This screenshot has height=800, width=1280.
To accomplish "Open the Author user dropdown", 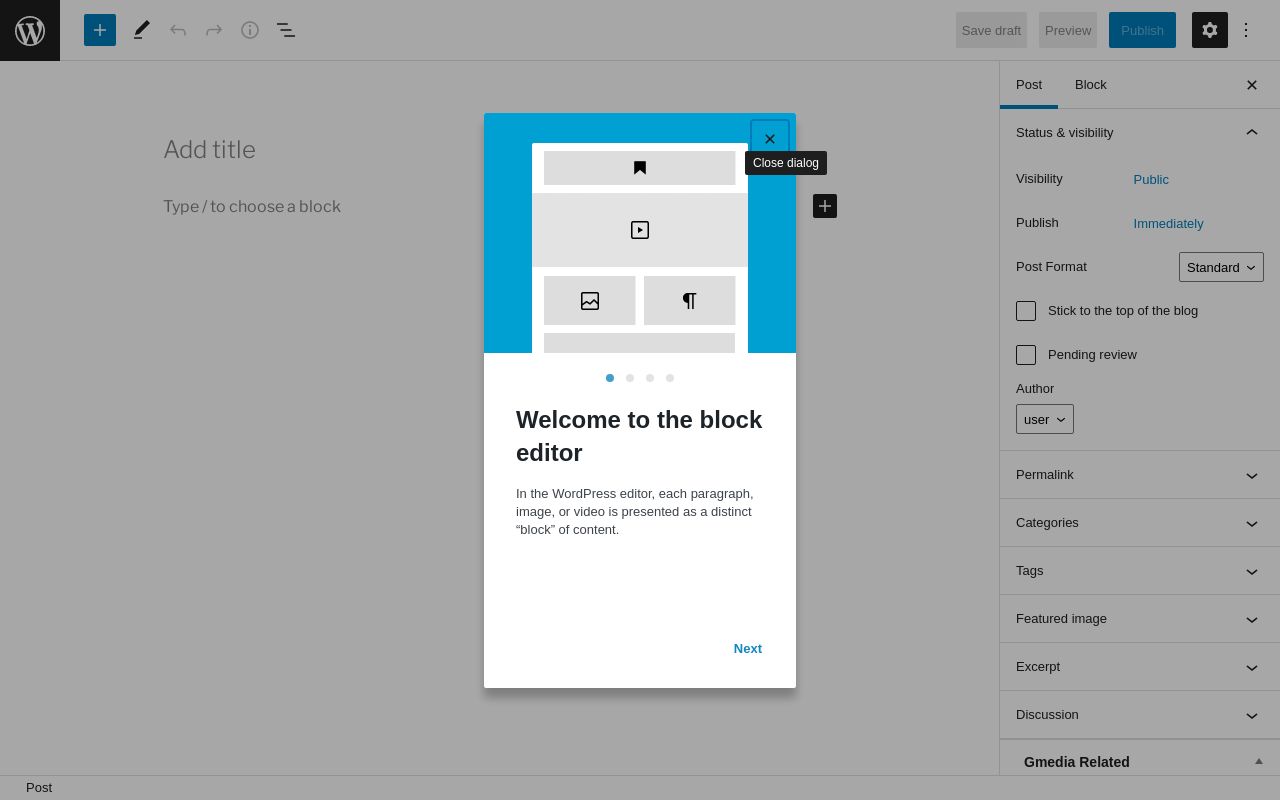I will coord(1045,419).
